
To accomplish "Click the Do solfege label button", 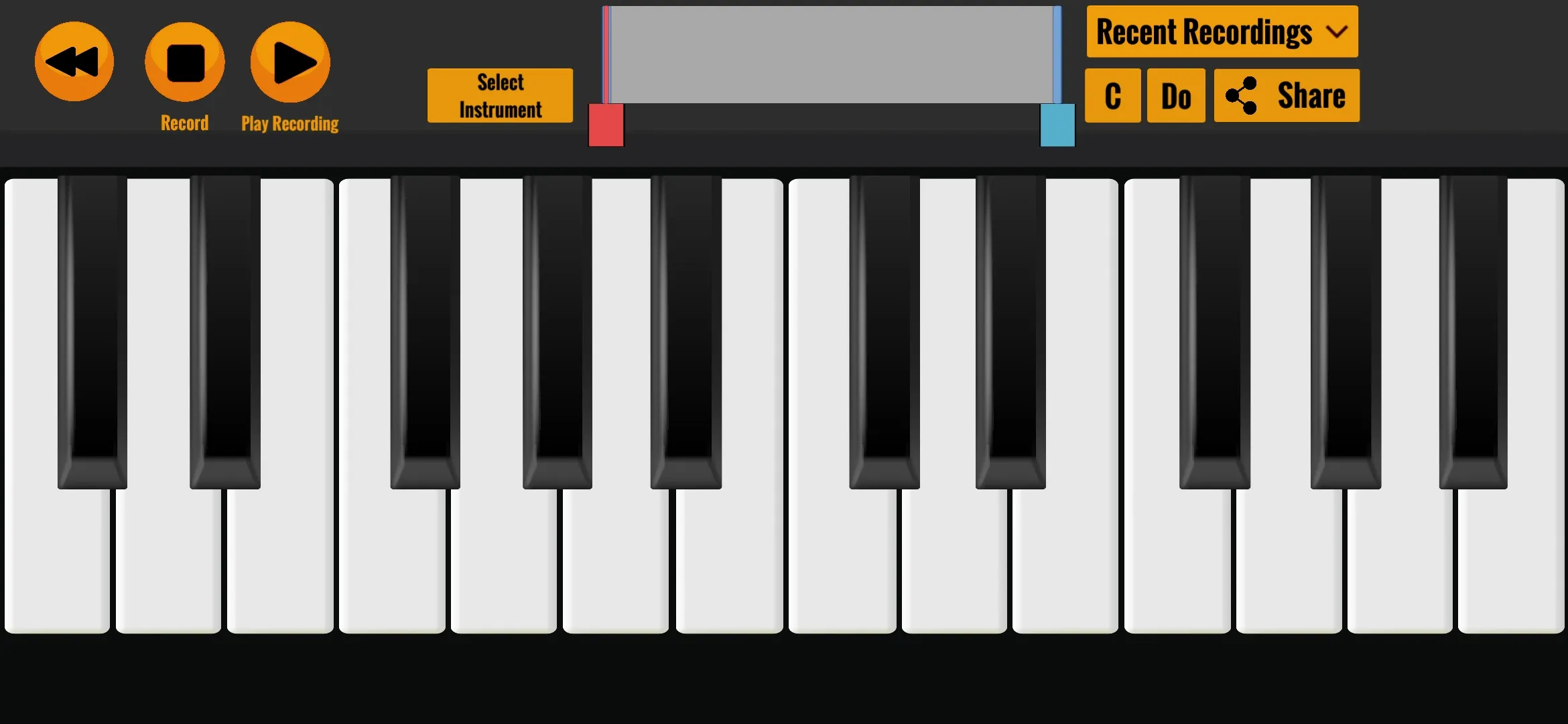I will pos(1175,95).
